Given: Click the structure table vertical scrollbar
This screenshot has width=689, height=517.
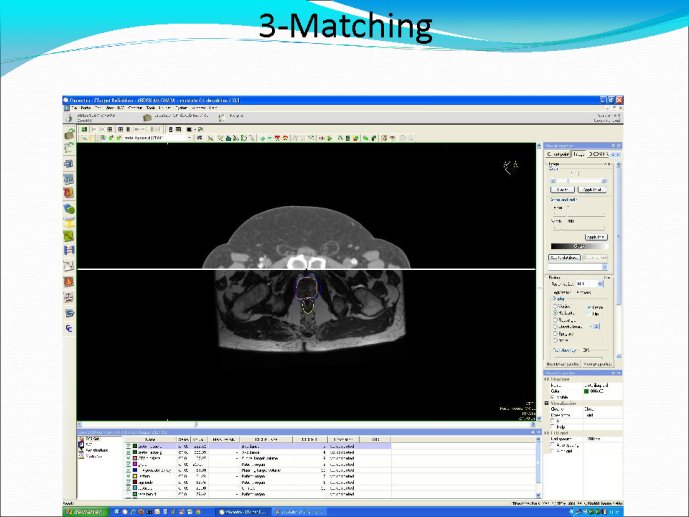Looking at the screenshot, I should coord(539,467).
